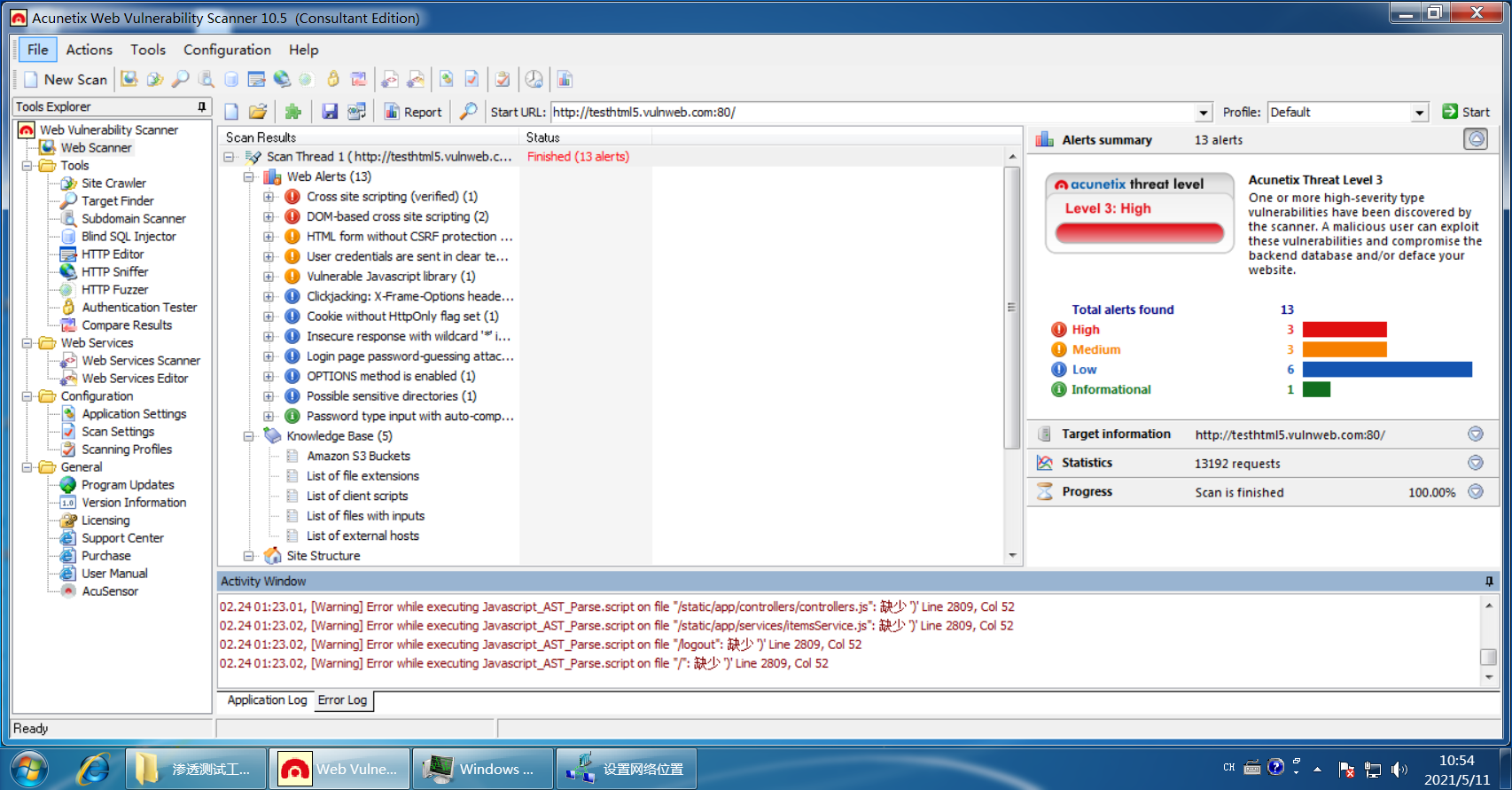Open Target Finder magnifier icon in top toolbar
This screenshot has width=1512, height=790.
180,80
